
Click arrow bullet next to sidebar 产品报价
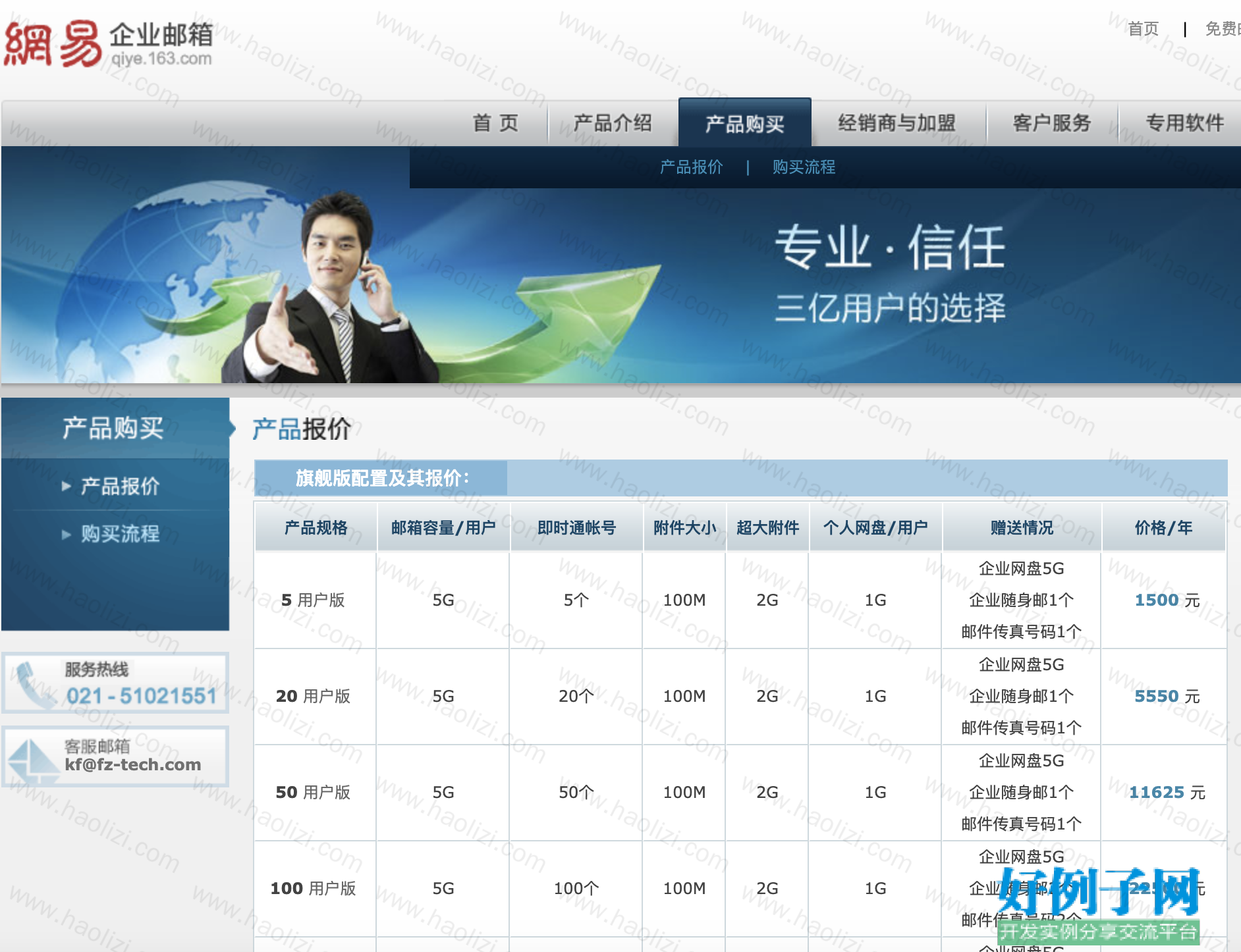pos(66,487)
